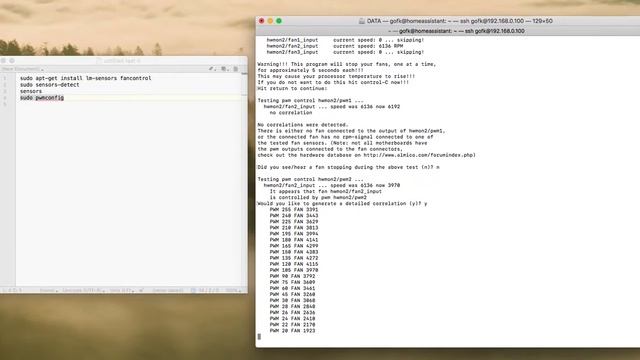Click the 'Would you like to generate a detailed correlation' line
640x360 pixels.
click(x=342, y=203)
